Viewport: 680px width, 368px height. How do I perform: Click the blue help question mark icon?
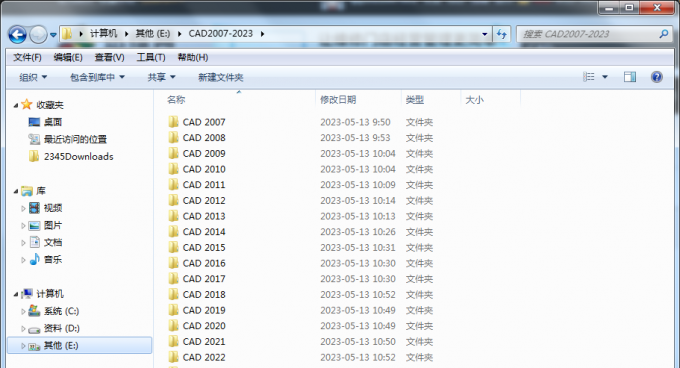(657, 77)
